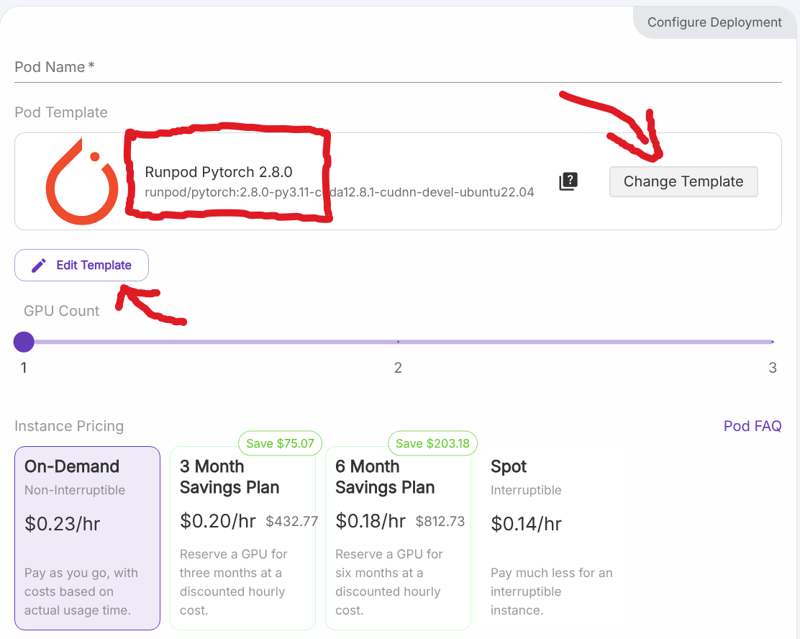Click 'Pay much less for an interruptible' description
This screenshot has height=639, width=800.
pyautogui.click(x=552, y=592)
